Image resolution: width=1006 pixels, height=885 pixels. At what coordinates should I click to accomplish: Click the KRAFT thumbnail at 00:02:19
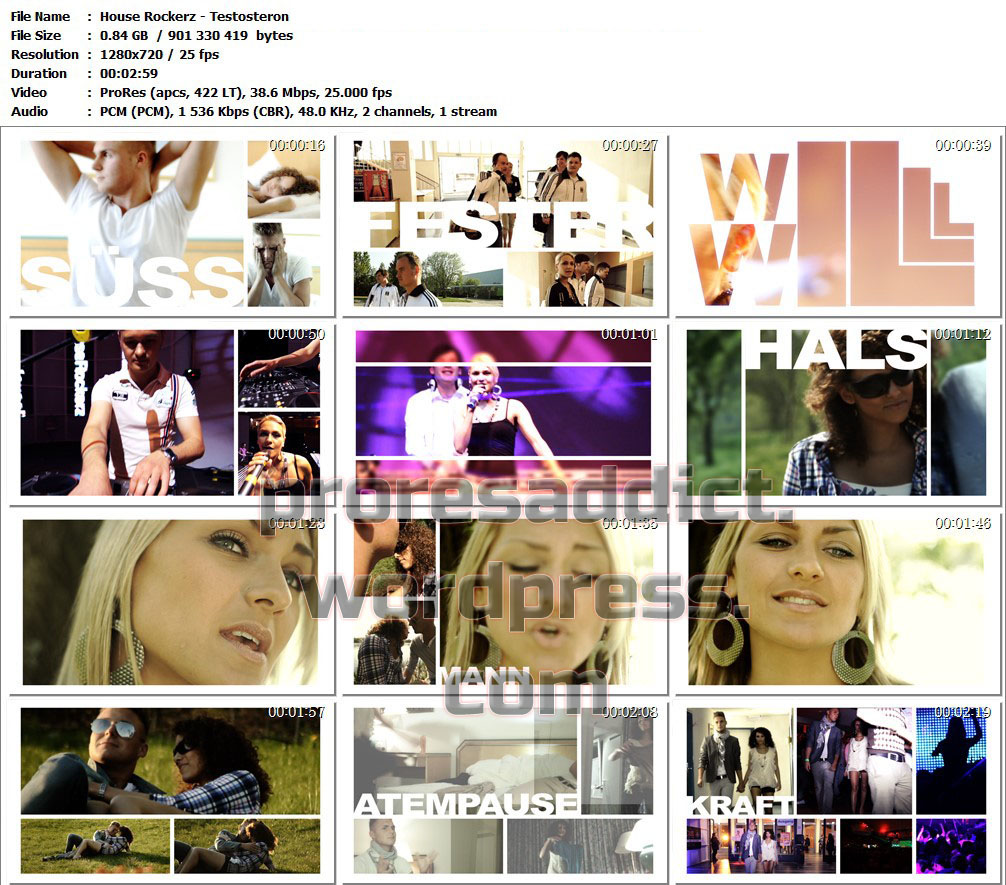point(838,790)
